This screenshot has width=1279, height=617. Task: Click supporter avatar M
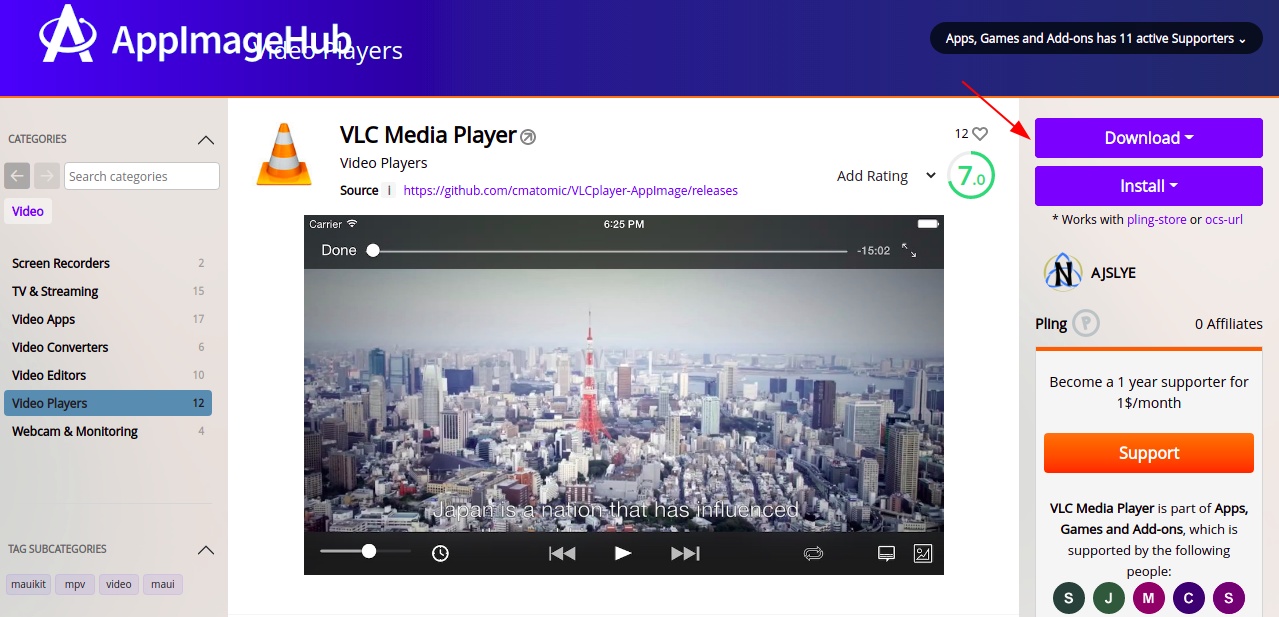tap(1149, 599)
